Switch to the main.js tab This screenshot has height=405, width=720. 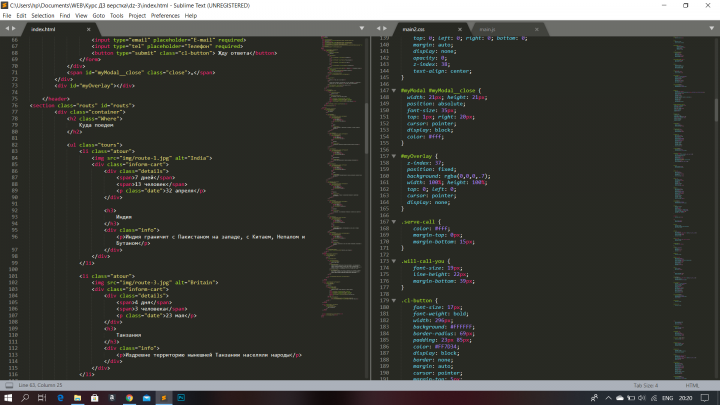tap(504, 29)
